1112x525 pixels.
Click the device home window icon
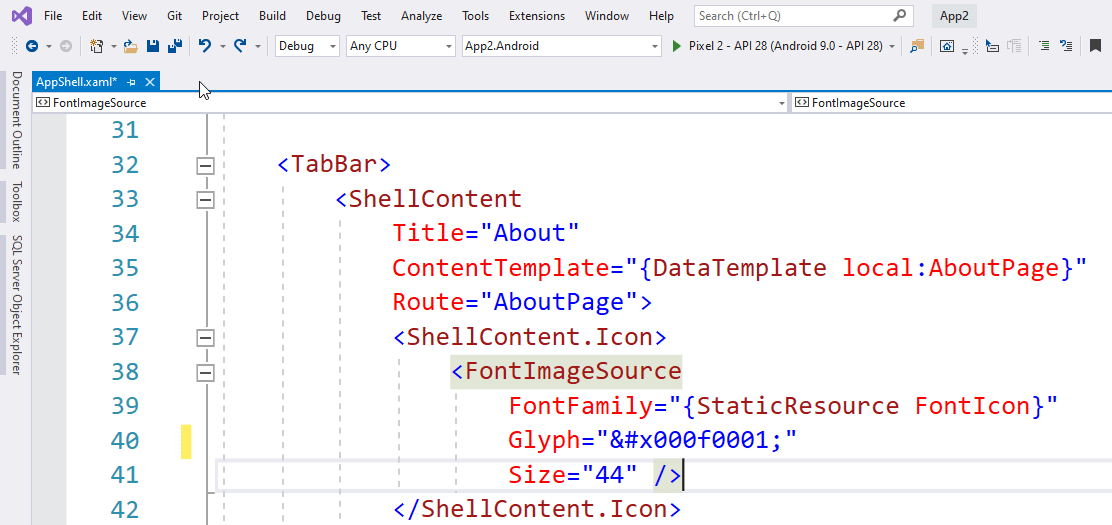click(947, 46)
